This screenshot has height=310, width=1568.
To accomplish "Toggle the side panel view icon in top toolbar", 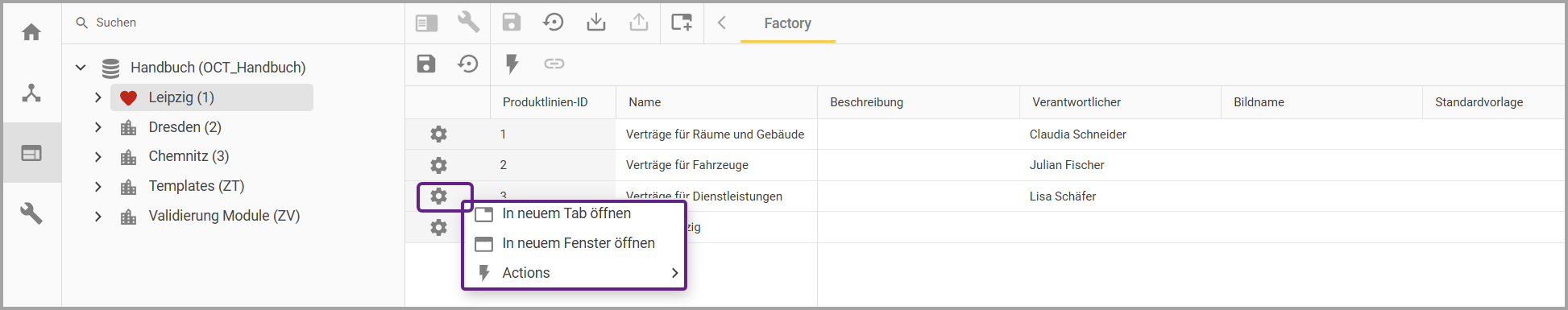I will tap(426, 23).
